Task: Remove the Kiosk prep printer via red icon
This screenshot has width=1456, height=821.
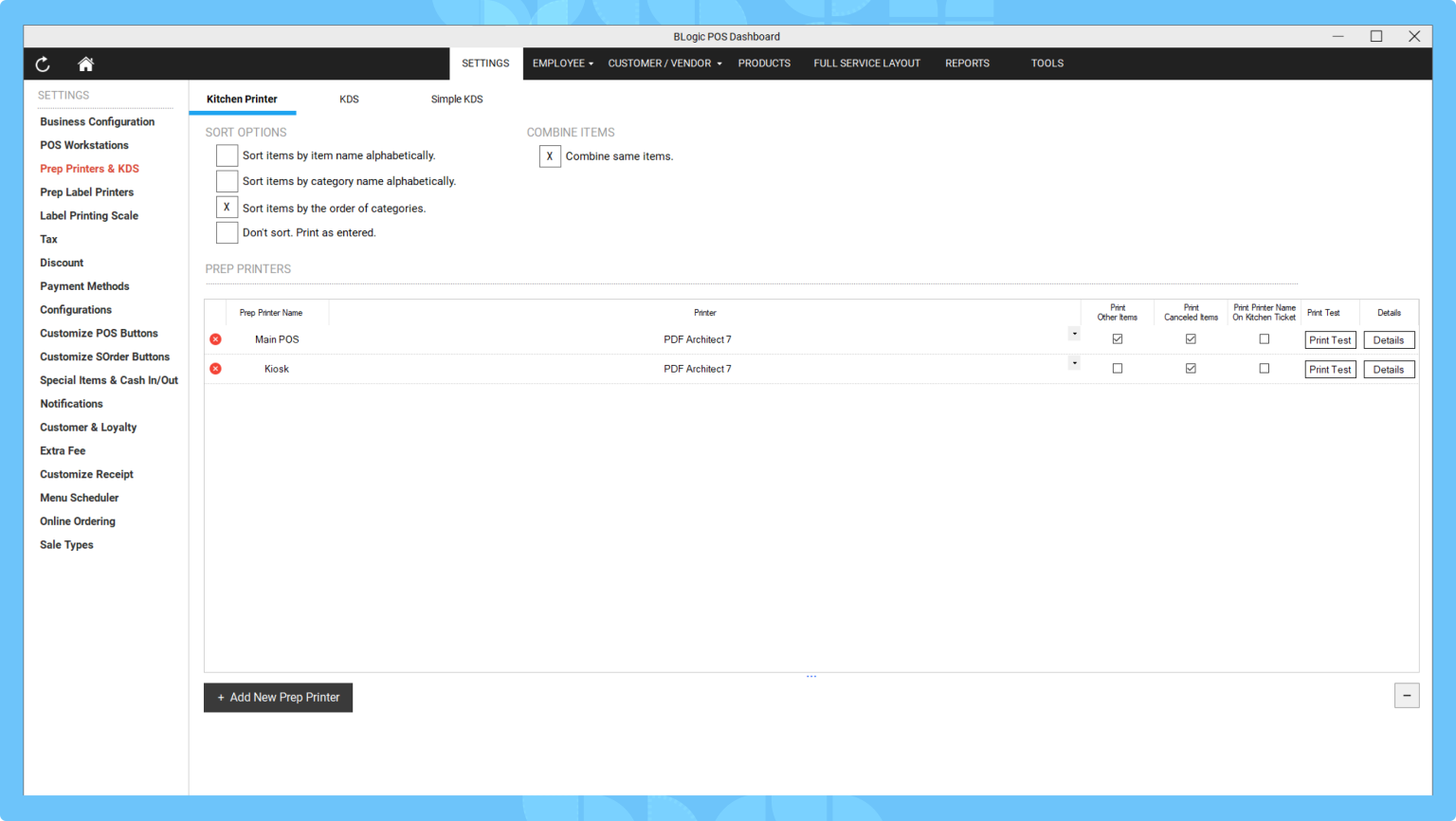Action: coord(216,369)
